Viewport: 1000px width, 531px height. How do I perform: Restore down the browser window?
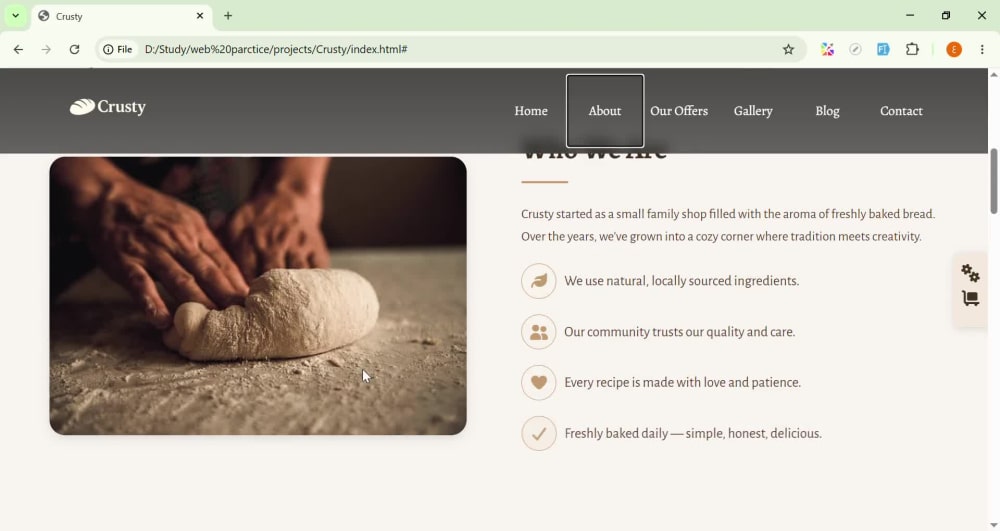[x=946, y=15]
